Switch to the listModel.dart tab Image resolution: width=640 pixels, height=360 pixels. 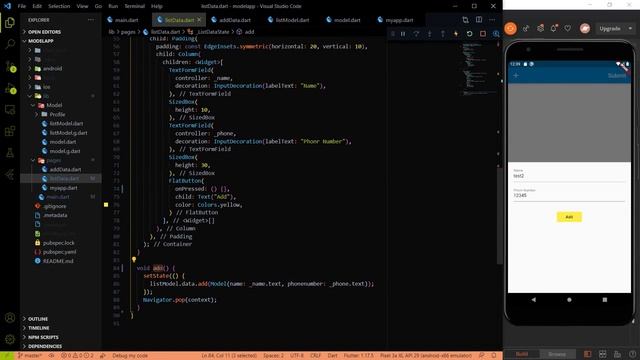(292, 20)
